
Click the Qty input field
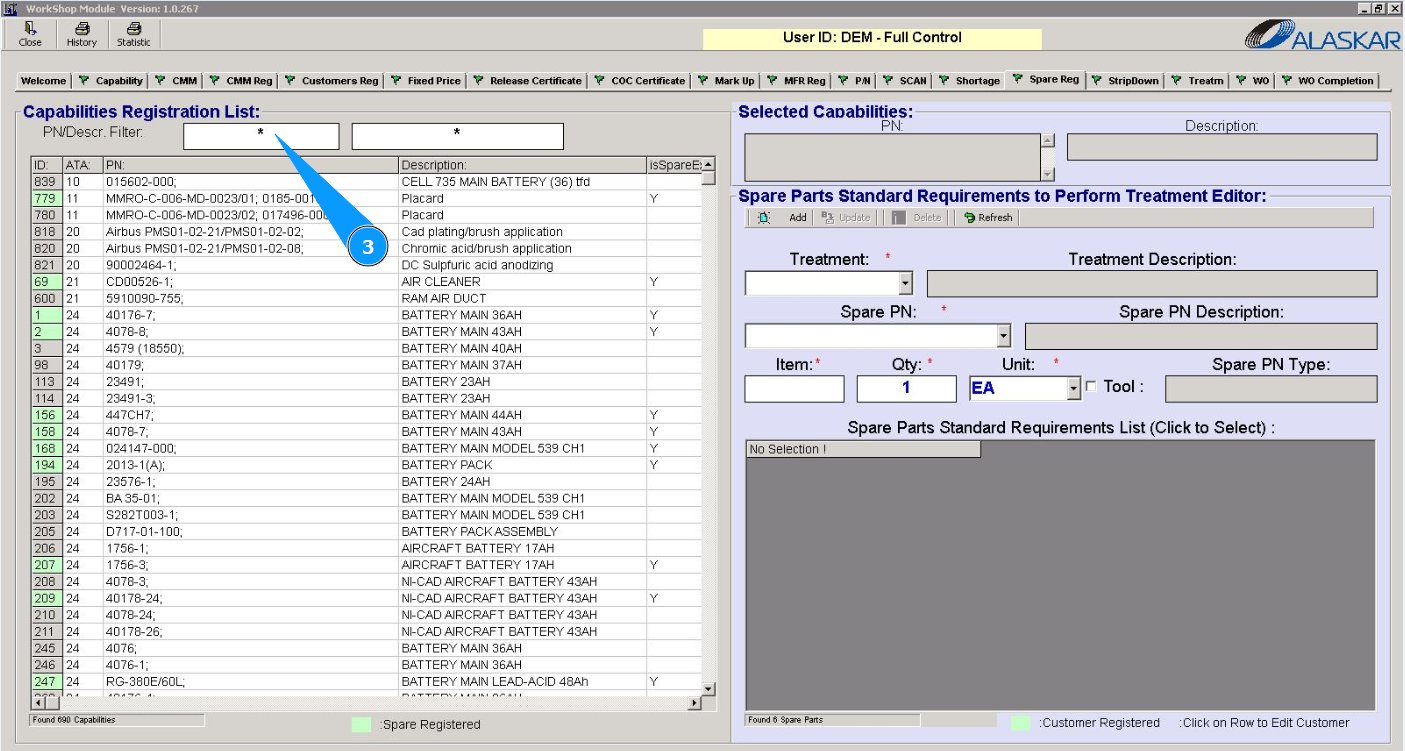pyautogui.click(x=906, y=389)
